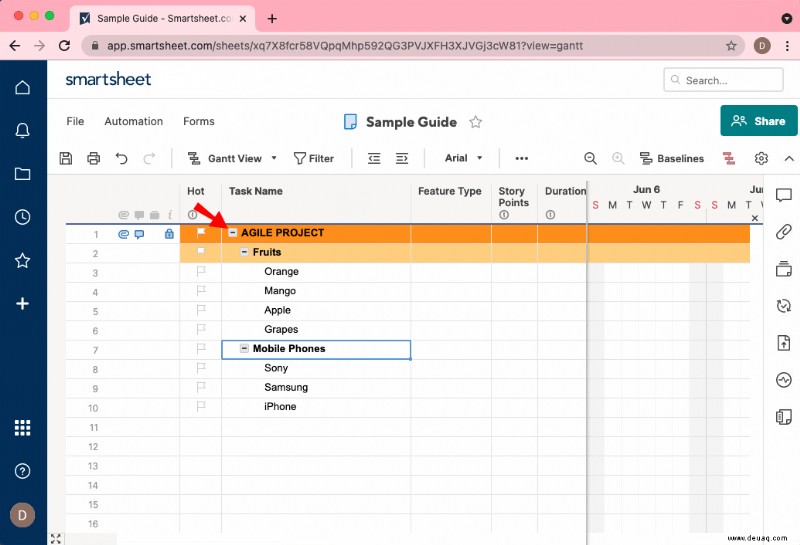Collapse the Mobile Phones group
Viewport: 800px width, 545px height.
click(x=244, y=348)
